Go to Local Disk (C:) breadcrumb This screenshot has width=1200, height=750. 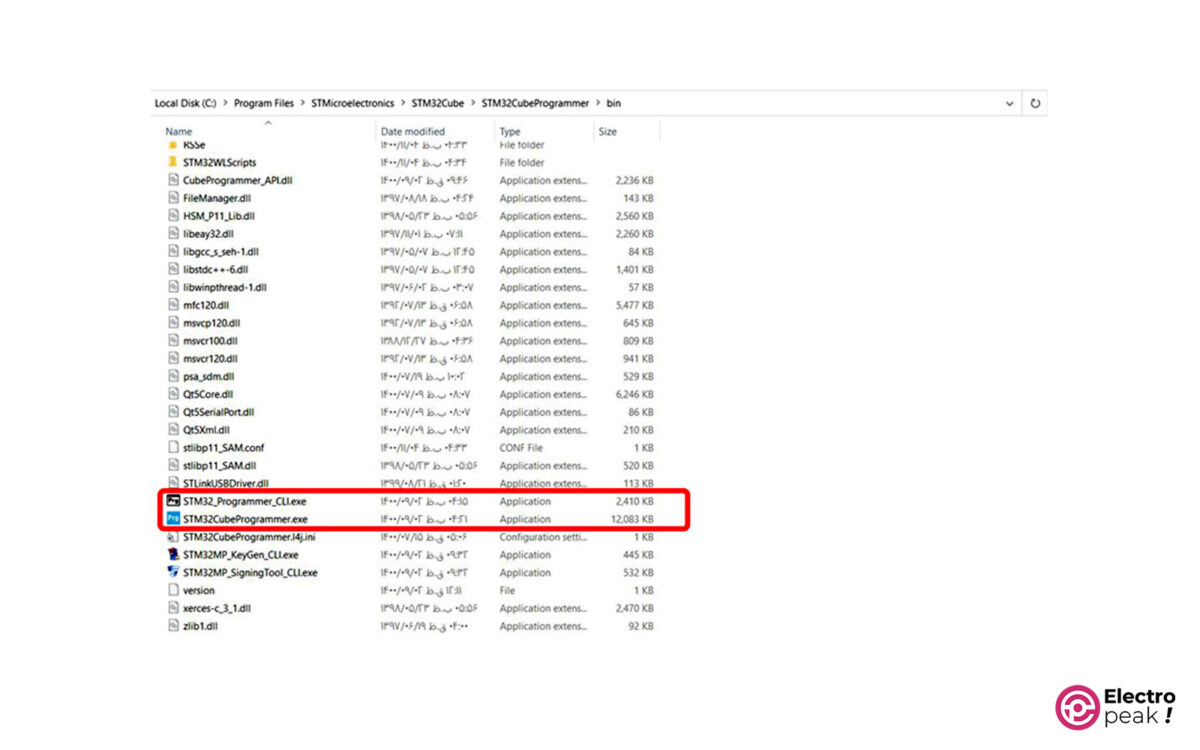185,103
